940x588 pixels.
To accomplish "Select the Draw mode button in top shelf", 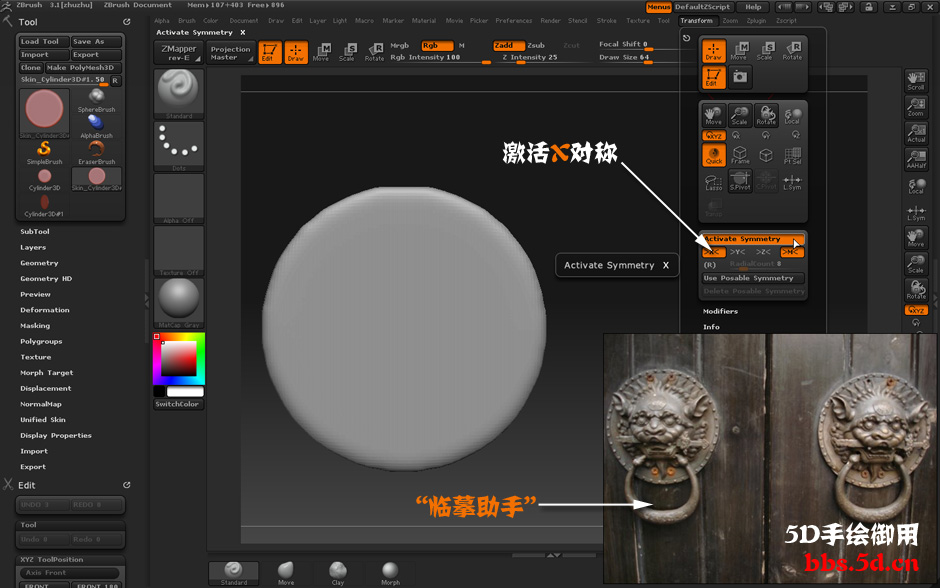I will [x=296, y=52].
